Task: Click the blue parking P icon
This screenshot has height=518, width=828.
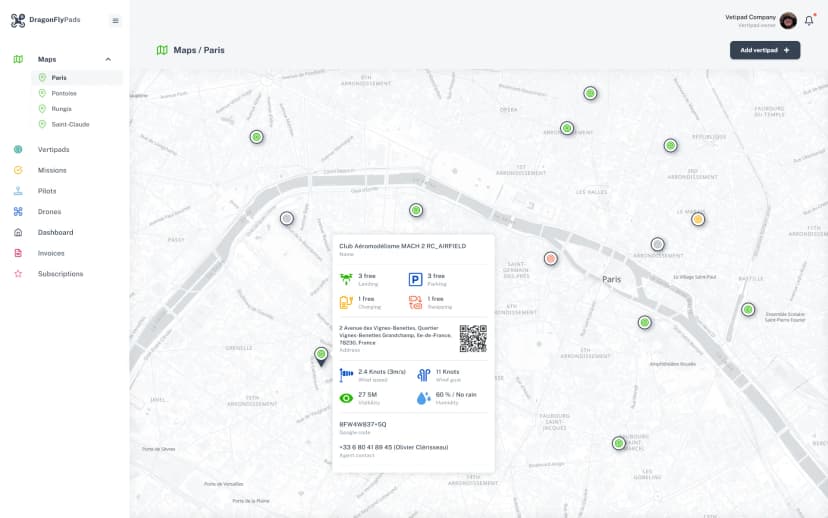Action: tap(416, 279)
